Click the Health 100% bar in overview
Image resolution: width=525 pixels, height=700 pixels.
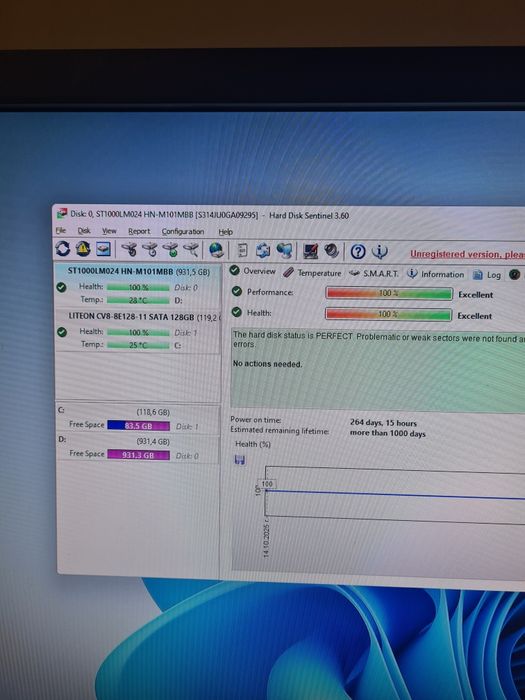click(x=388, y=314)
